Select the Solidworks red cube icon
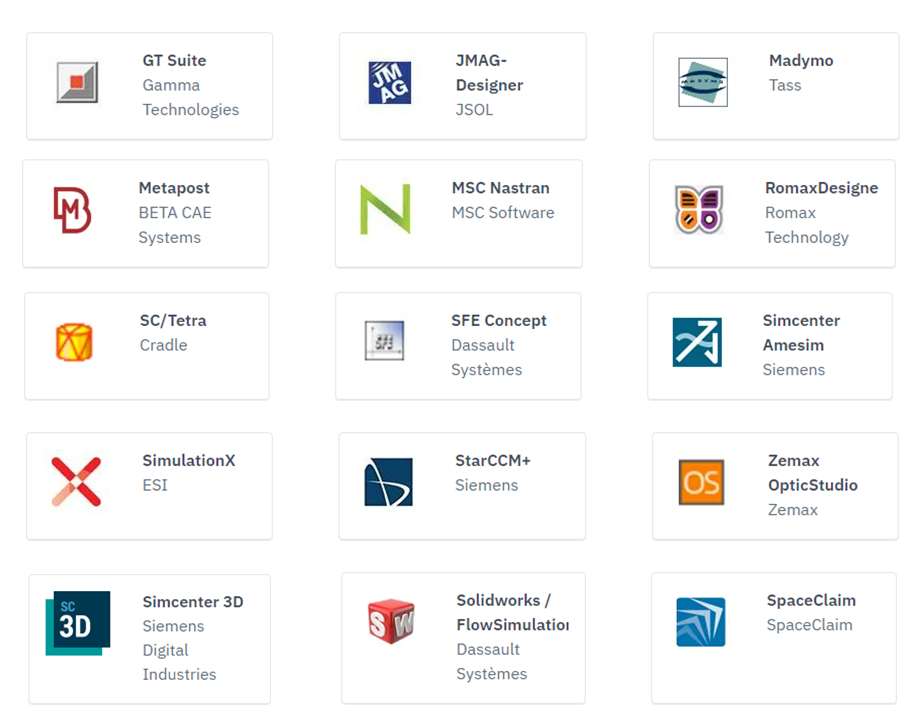The image size is (916, 724). point(390,622)
